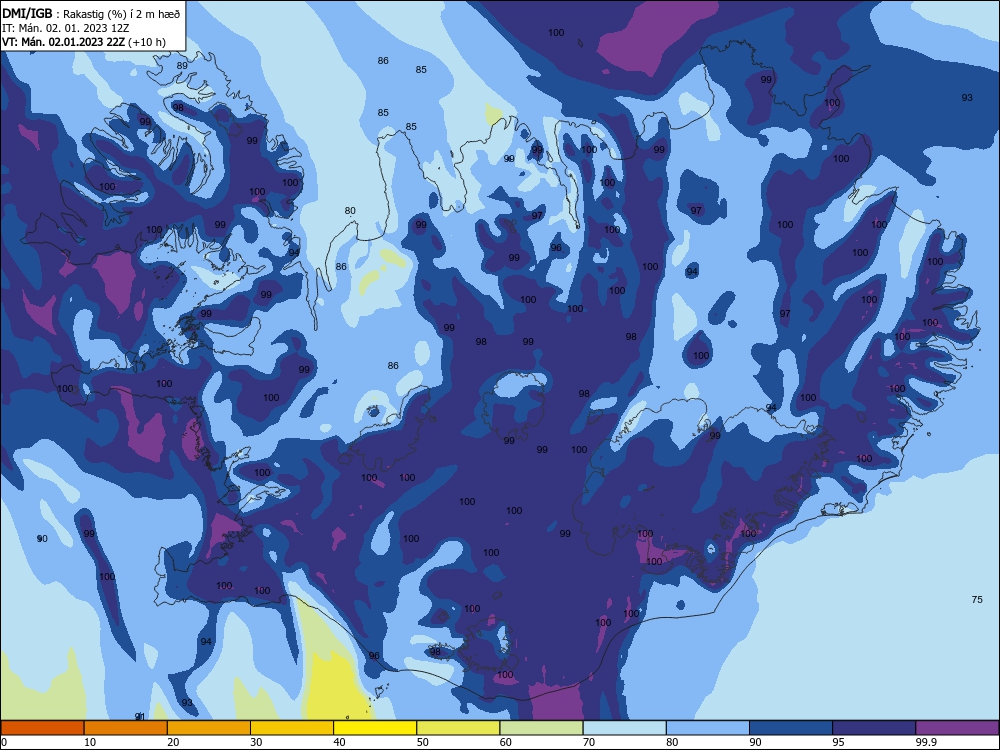Click the '70' legend scale label

coord(589,742)
